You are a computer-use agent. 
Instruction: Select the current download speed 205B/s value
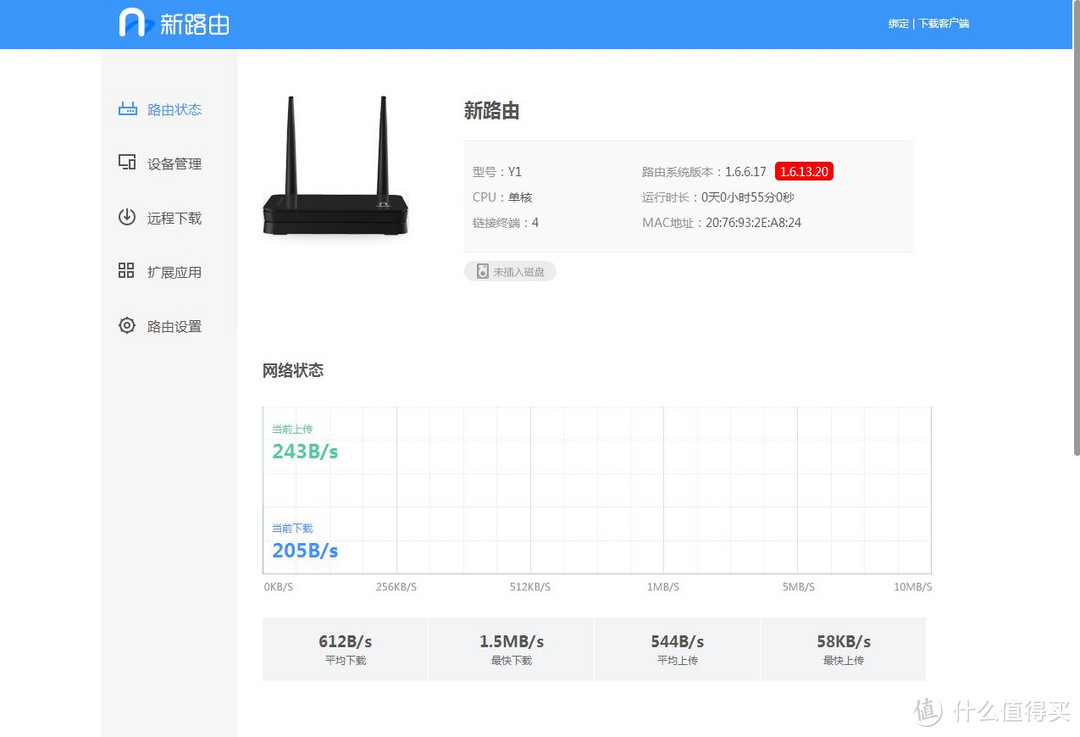point(304,551)
